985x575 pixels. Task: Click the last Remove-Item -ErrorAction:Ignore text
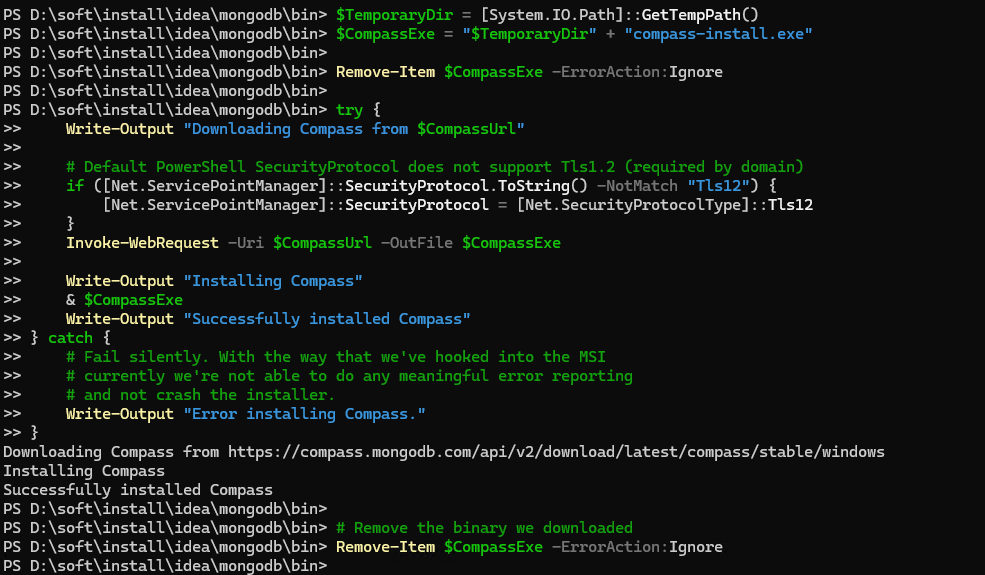pos(529,547)
